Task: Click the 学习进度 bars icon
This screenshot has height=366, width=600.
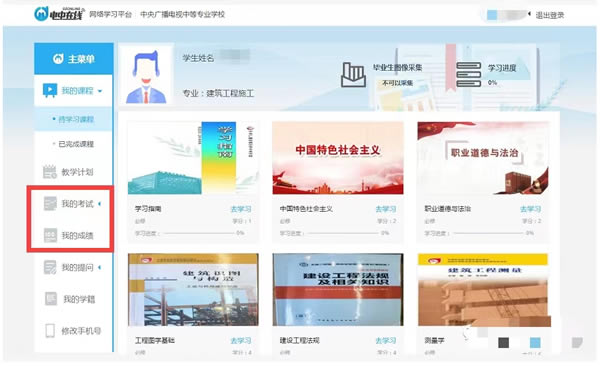Action: point(468,75)
